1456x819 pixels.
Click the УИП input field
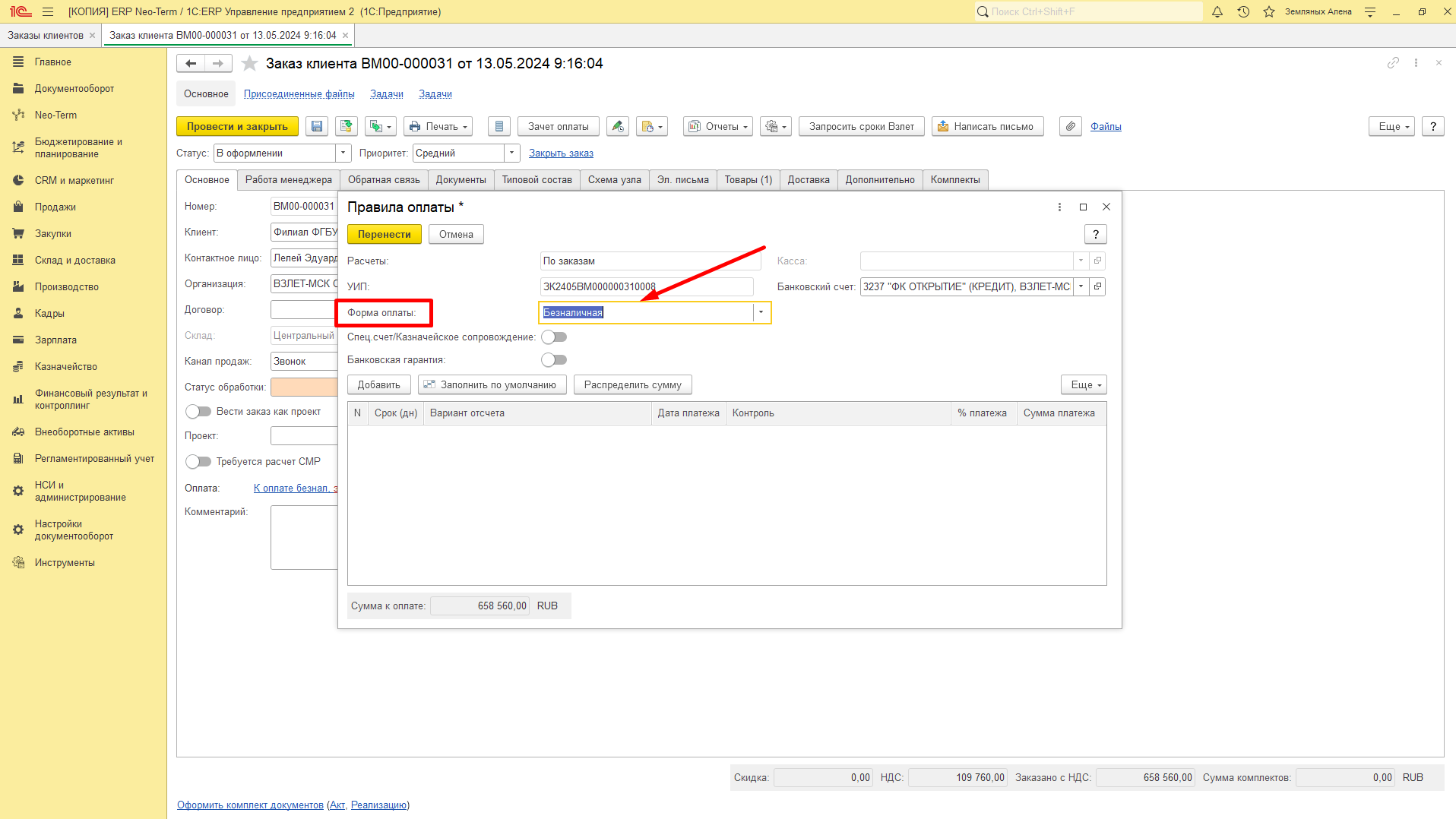[647, 286]
